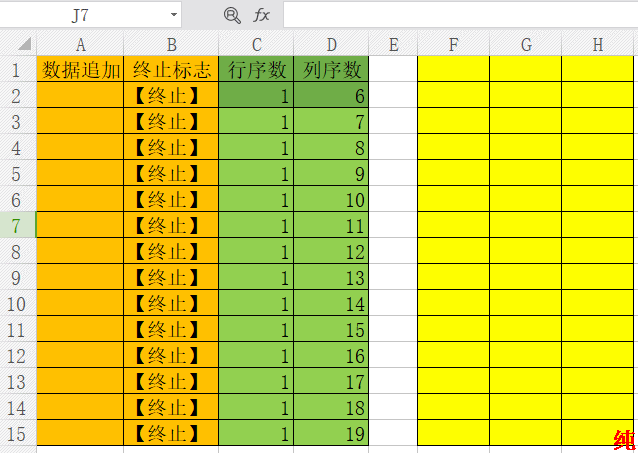Click the cell with value 11
The width and height of the screenshot is (638, 453).
coord(331,225)
